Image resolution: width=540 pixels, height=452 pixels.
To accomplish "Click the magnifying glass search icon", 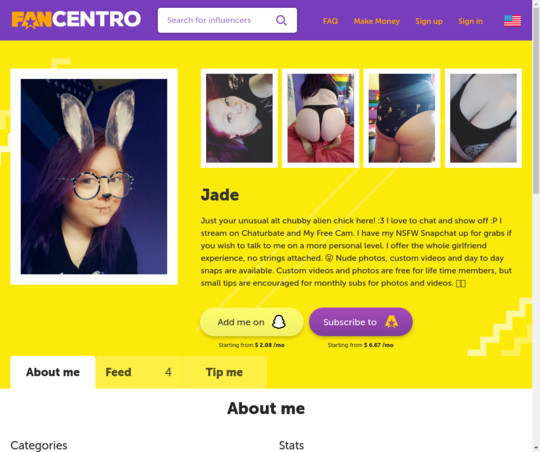I will 281,20.
